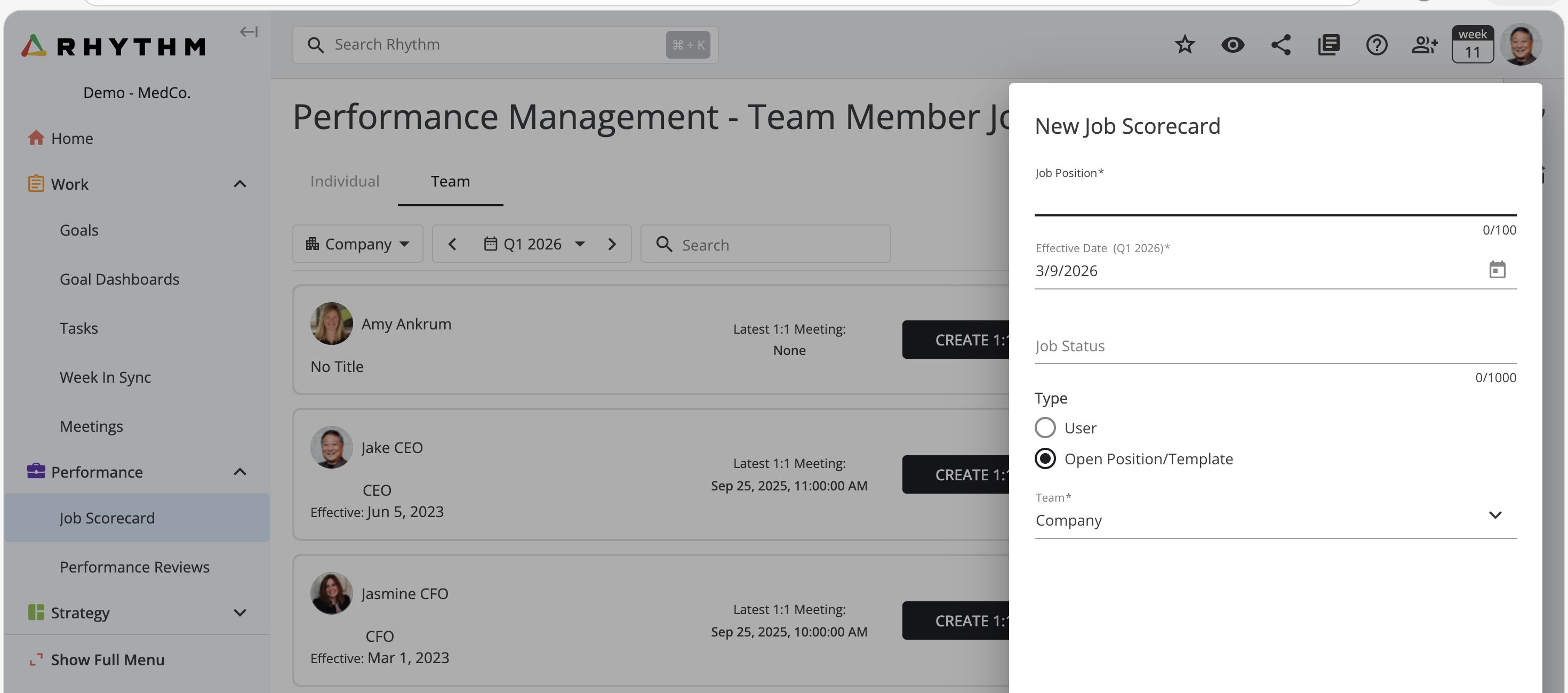Collapse the Work menu section
The image size is (1568, 693).
pos(240,184)
